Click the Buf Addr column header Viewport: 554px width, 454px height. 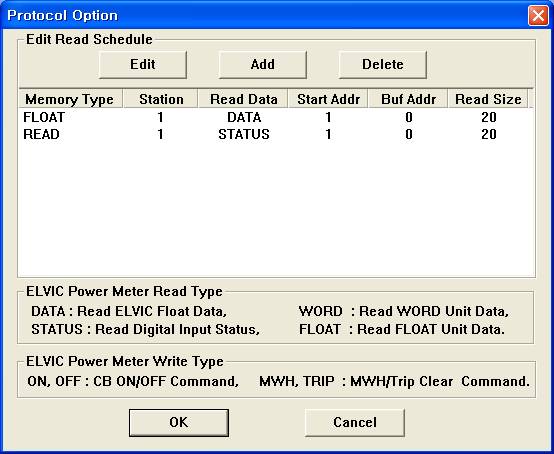(408, 99)
